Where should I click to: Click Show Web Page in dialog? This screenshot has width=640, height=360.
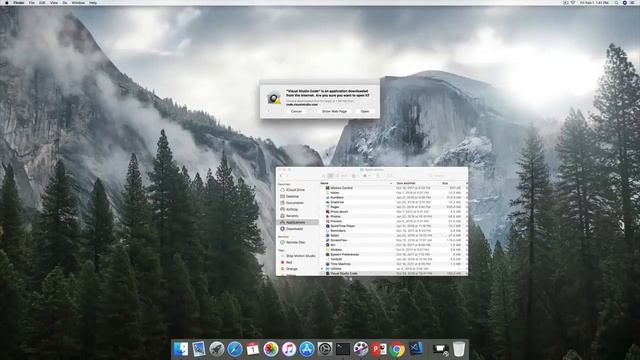coord(334,111)
